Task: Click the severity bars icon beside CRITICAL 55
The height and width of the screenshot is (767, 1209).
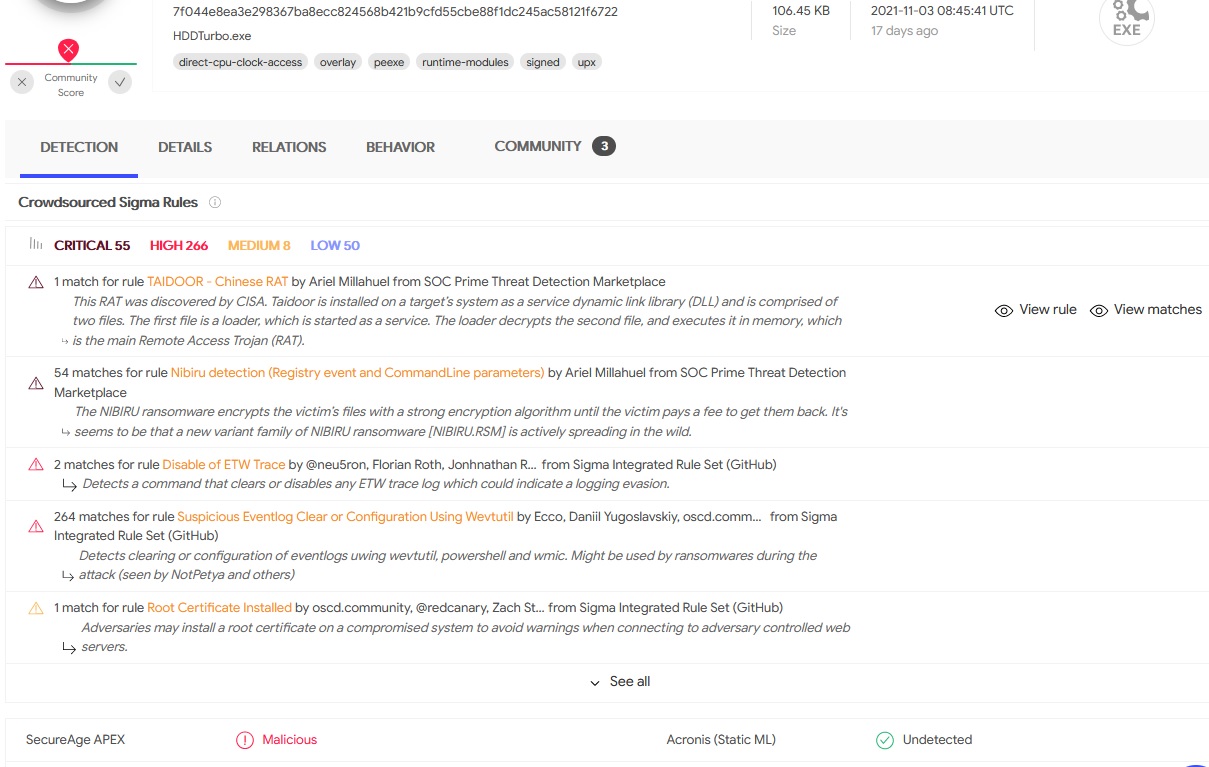Action: [x=36, y=244]
